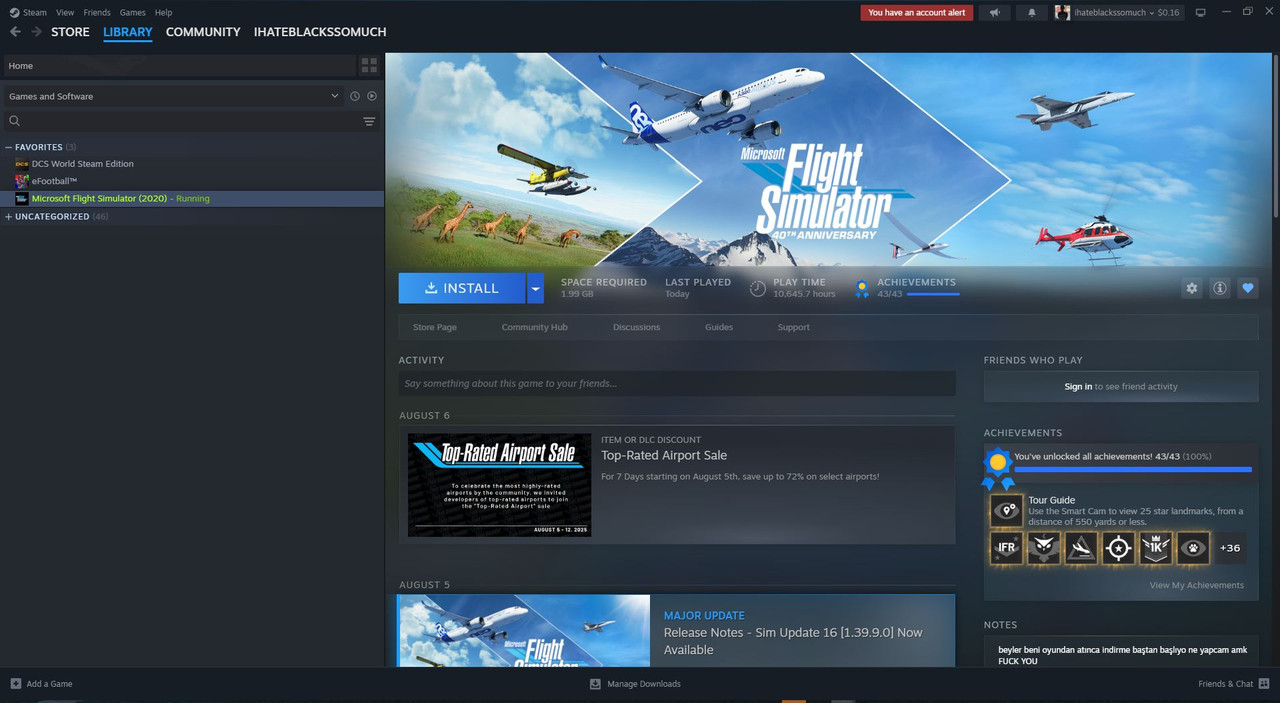The height and width of the screenshot is (703, 1280).
Task: Click the 1K crown achievement badge
Action: (1155, 548)
